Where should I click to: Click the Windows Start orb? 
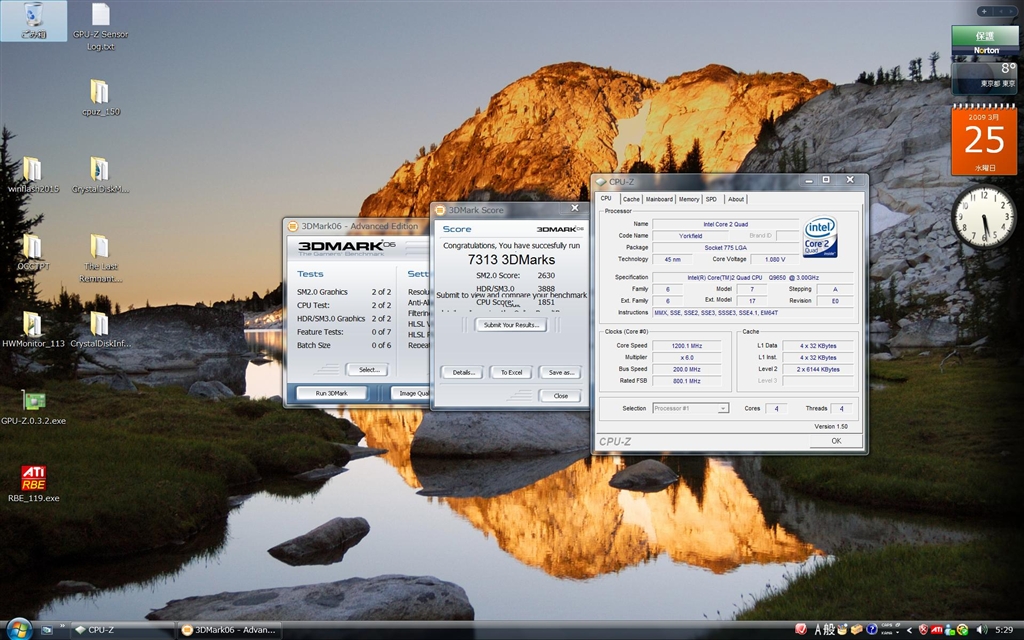tap(19, 628)
